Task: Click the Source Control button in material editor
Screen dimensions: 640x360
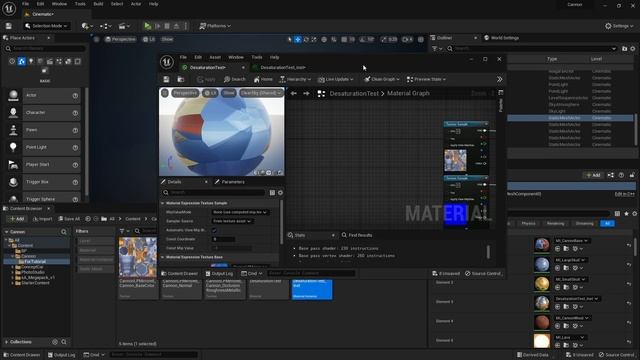Action: click(484, 273)
